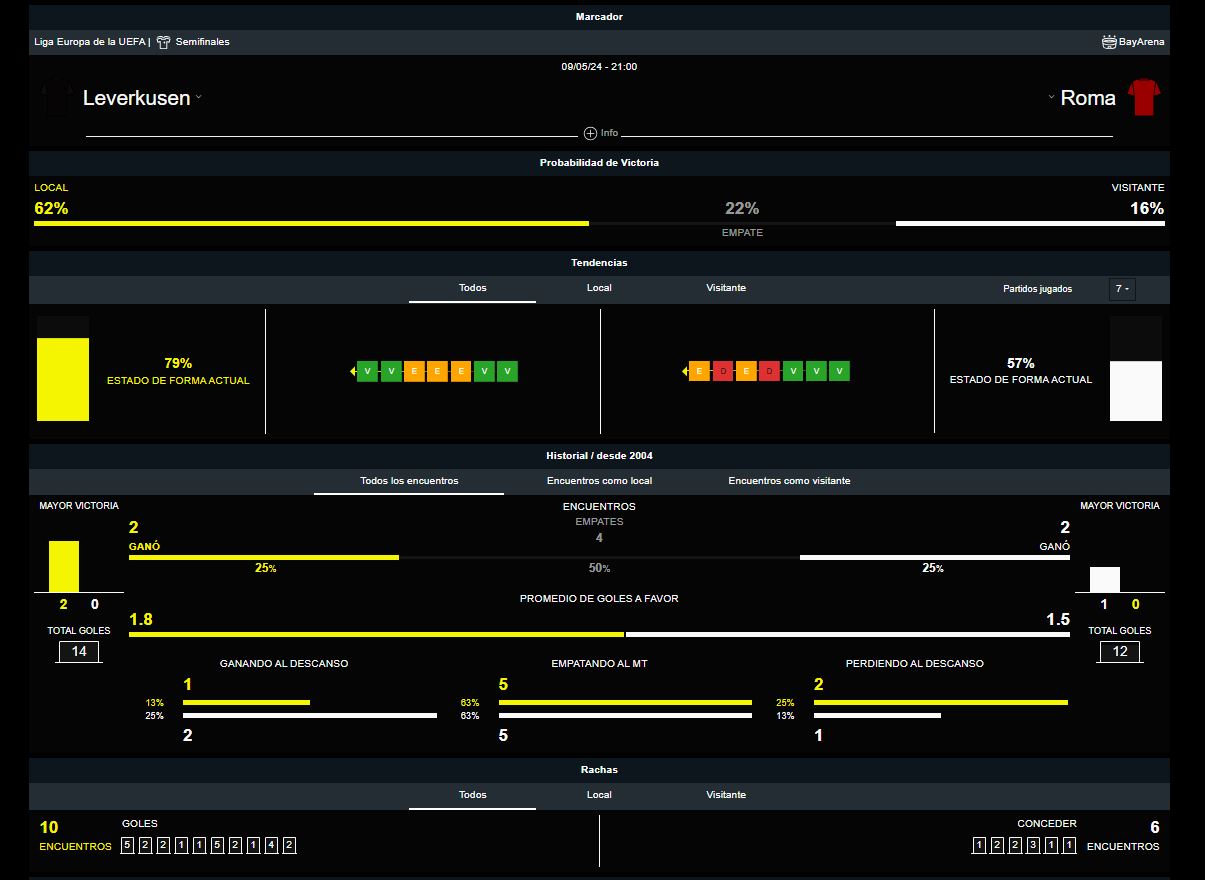Click Leverkusen's yellow form arrow

[x=353, y=372]
